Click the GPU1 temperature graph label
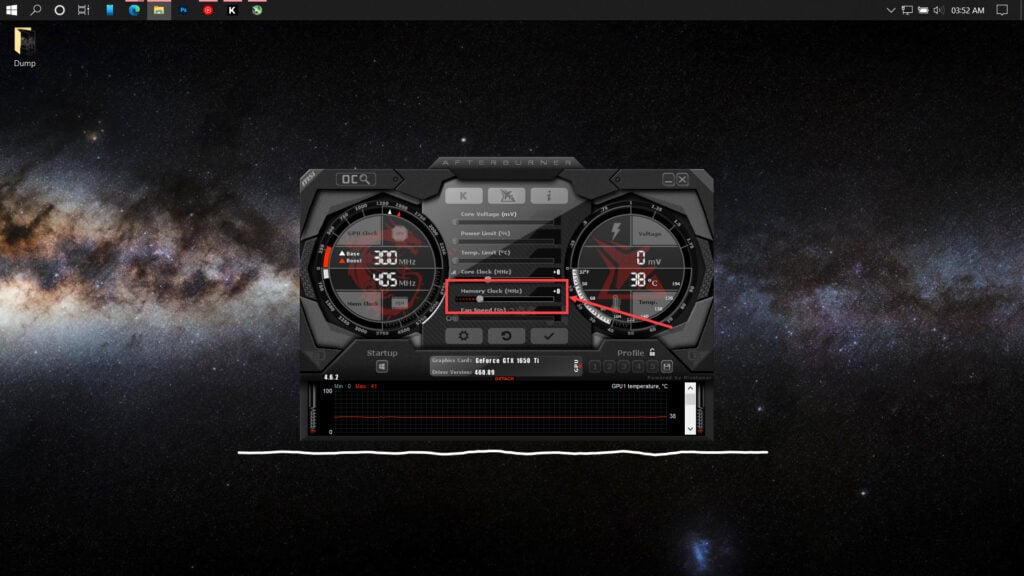The image size is (1024, 576). 639,387
